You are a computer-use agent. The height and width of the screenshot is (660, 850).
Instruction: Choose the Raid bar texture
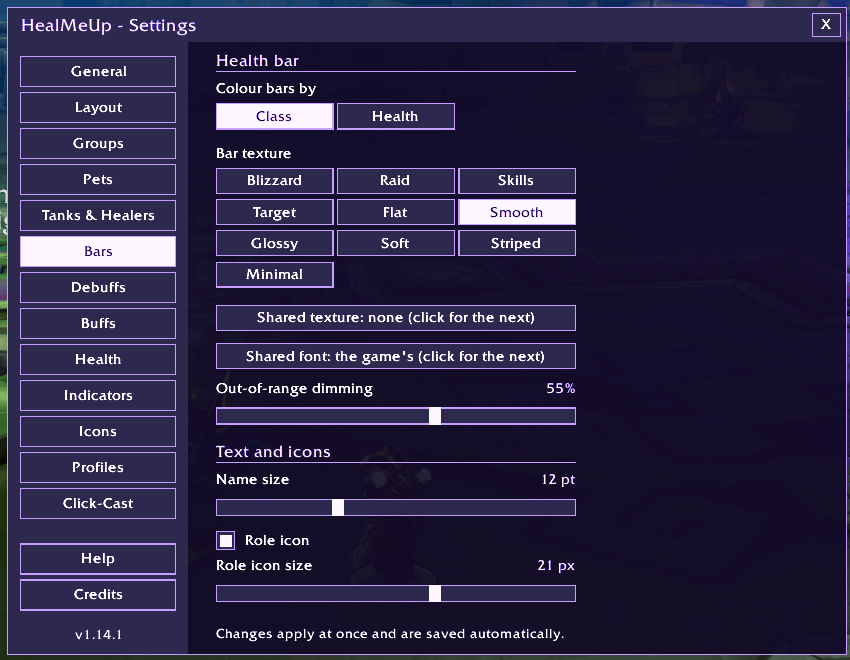pyautogui.click(x=396, y=180)
